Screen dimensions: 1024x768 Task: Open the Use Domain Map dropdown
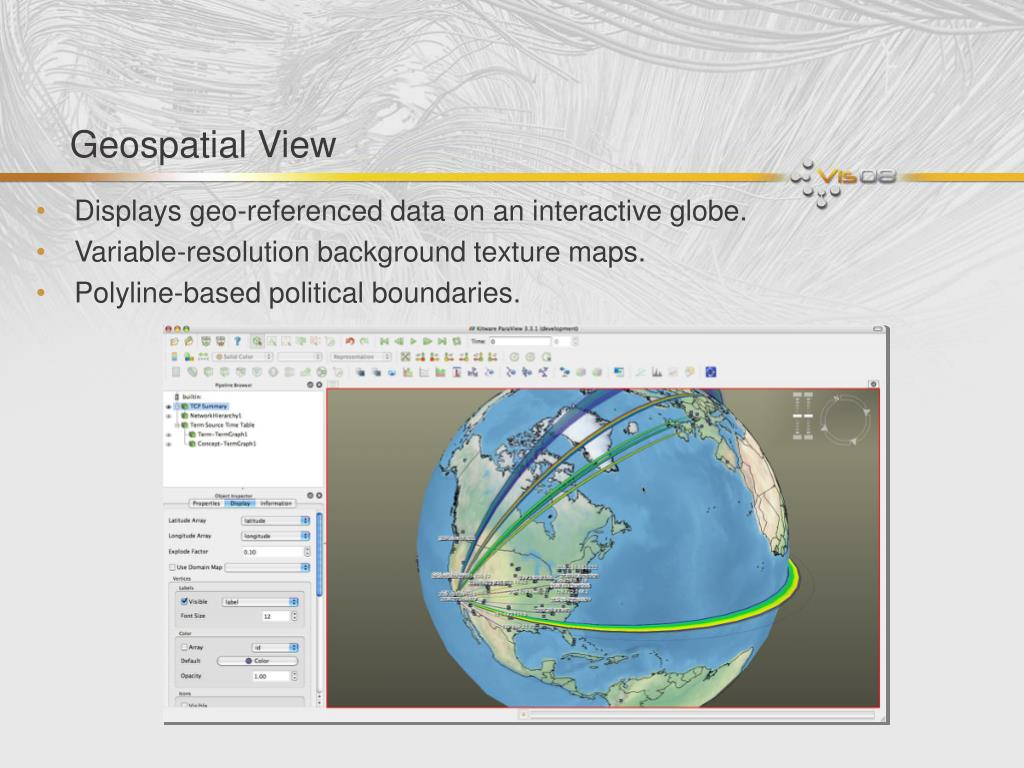(268, 568)
